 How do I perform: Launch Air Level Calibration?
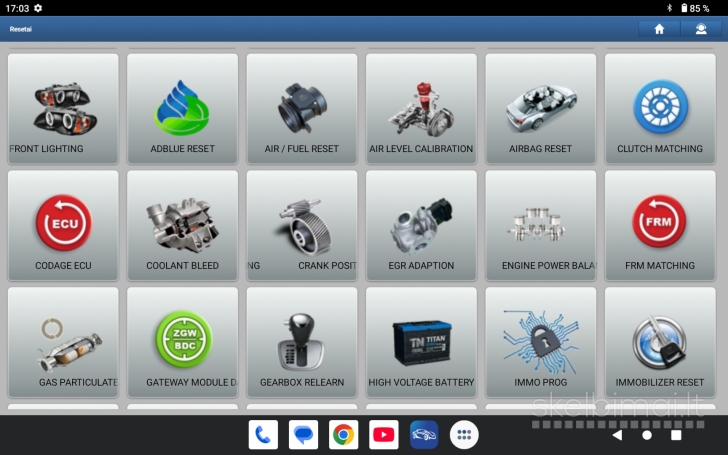pos(421,109)
